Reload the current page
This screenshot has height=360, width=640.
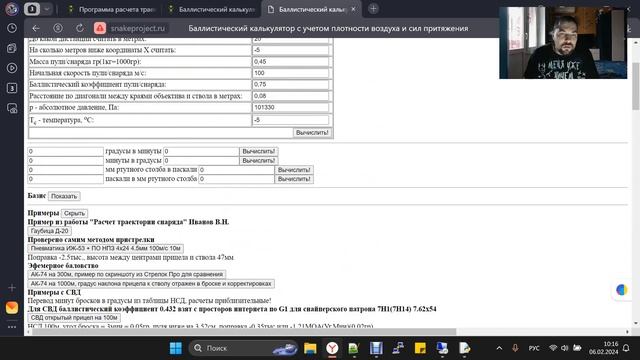[x=80, y=28]
